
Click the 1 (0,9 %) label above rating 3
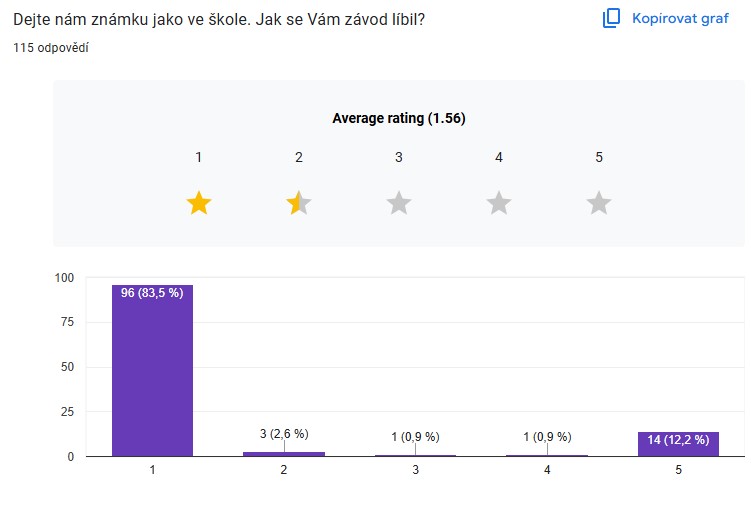click(415, 436)
